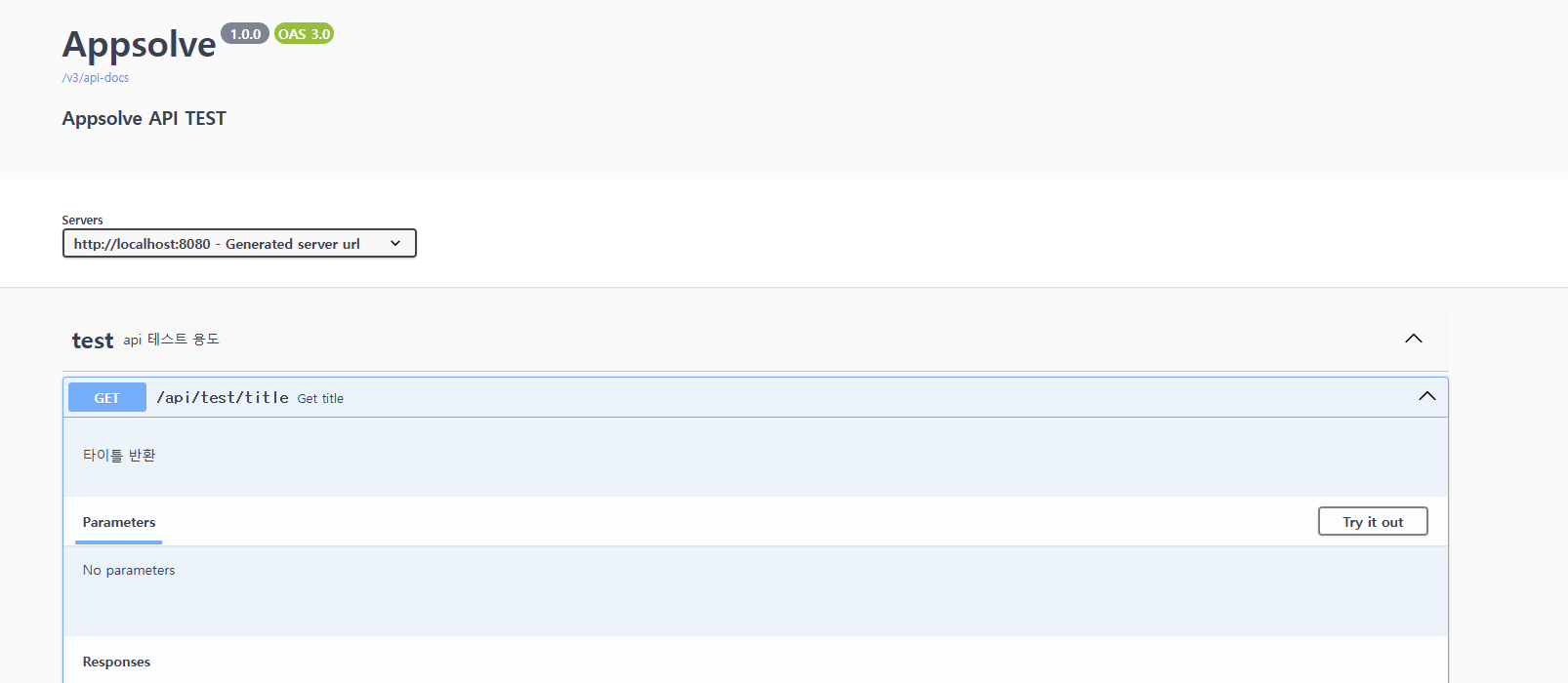Click the GET method badge
Image resolution: width=1568 pixels, height=683 pixels.
(x=107, y=398)
